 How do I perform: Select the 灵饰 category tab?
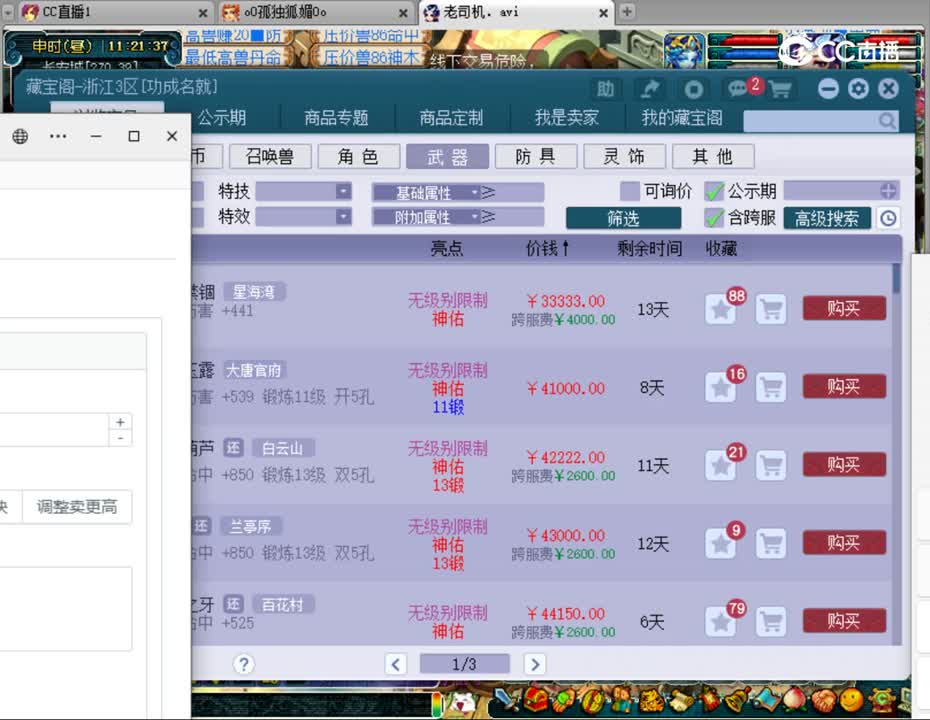click(x=624, y=157)
